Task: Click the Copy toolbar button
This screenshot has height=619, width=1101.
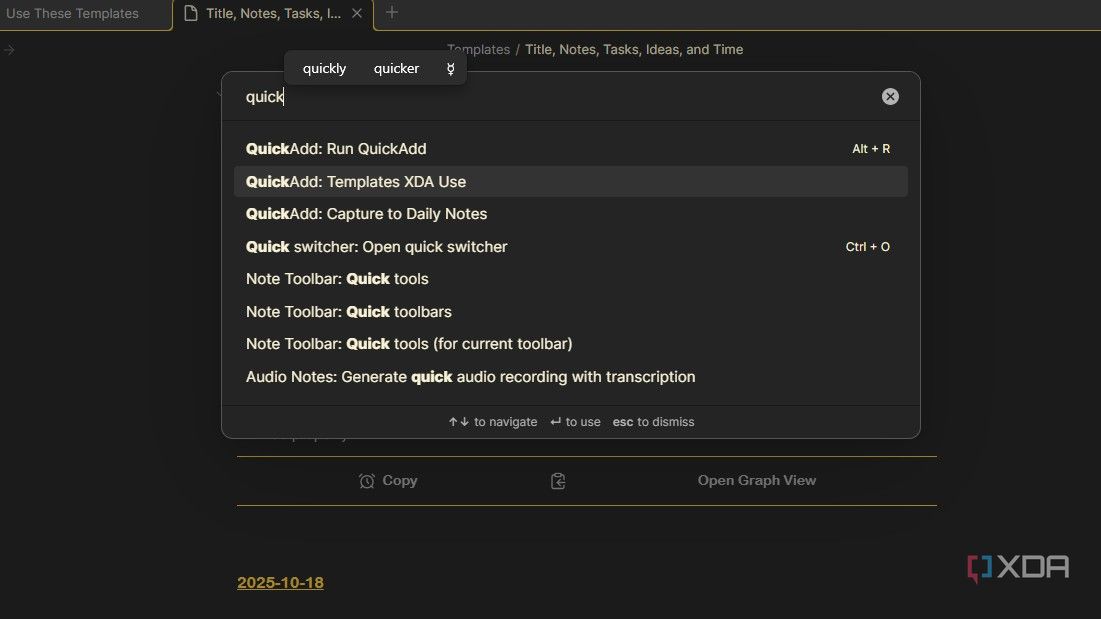Action: [x=388, y=481]
